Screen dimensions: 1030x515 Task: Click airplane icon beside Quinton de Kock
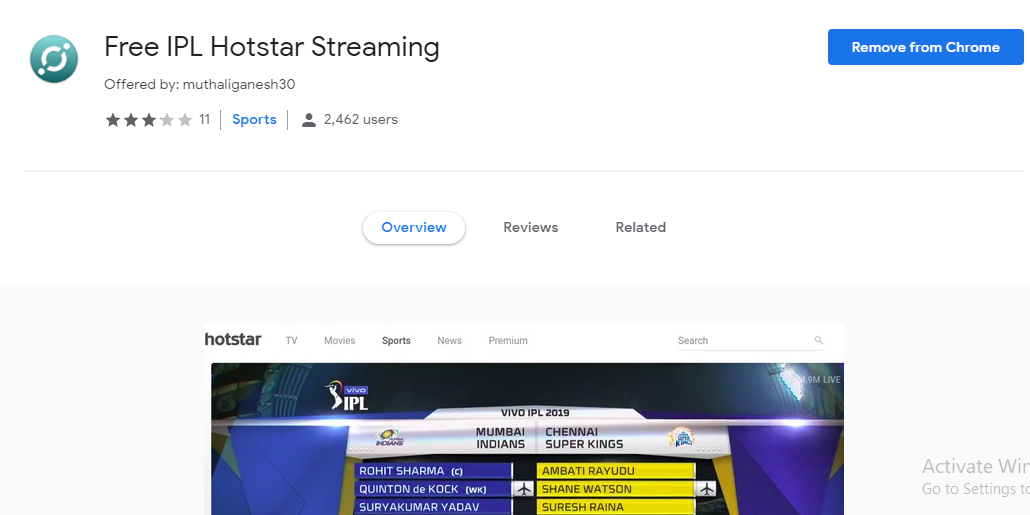524,489
